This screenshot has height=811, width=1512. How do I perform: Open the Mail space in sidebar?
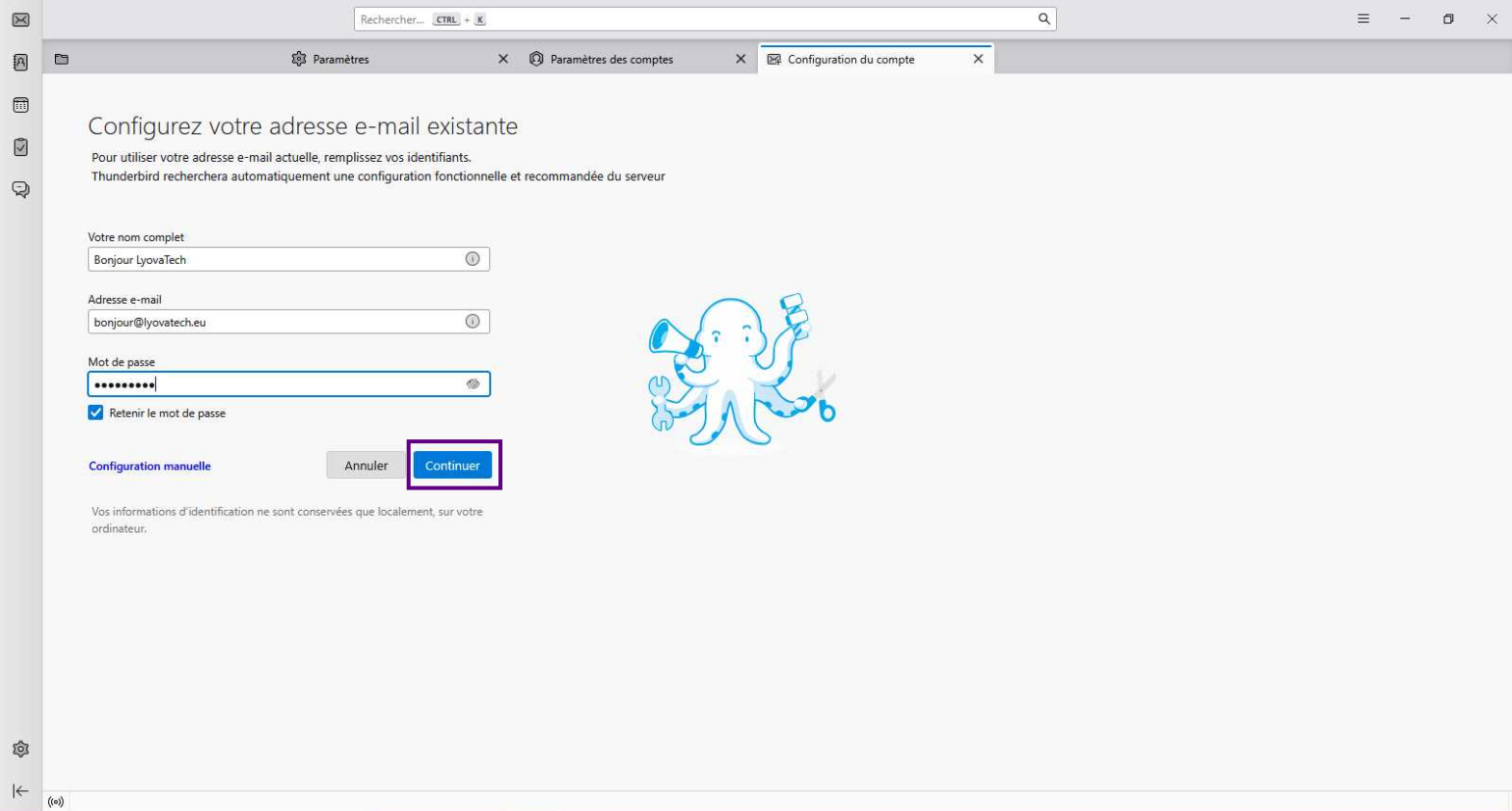(x=21, y=20)
